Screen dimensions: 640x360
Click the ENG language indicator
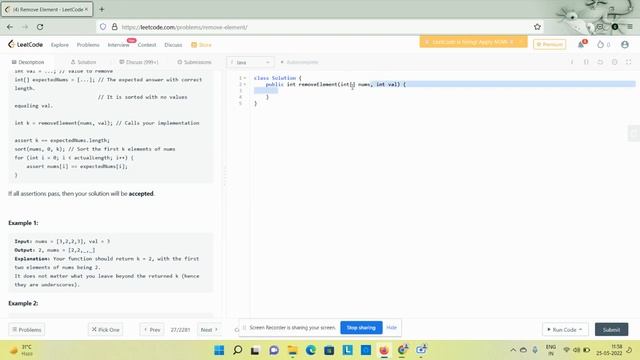coord(551,350)
